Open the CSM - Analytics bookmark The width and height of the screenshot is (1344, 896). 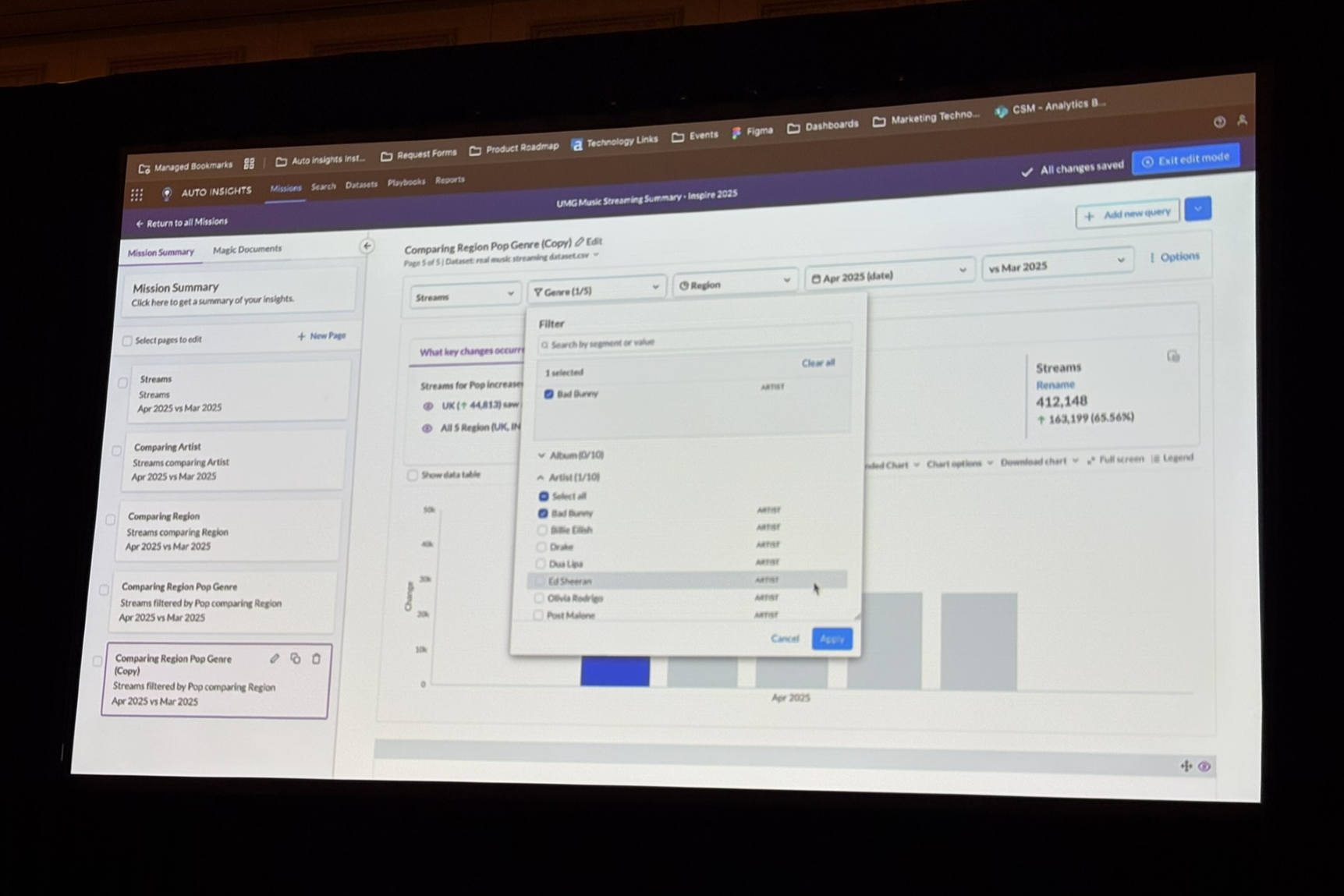1050,108
